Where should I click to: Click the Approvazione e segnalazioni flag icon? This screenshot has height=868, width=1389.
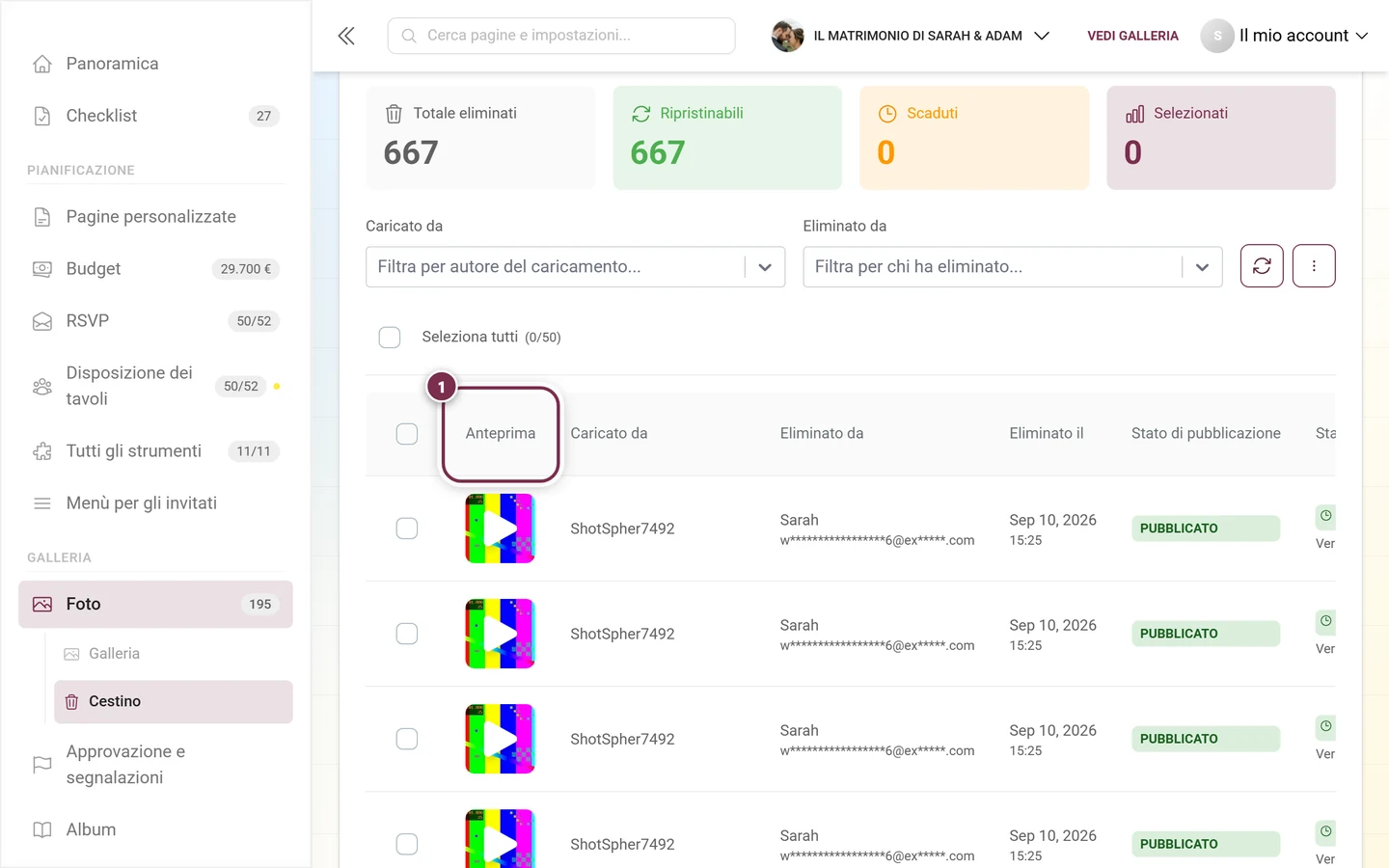[42, 765]
